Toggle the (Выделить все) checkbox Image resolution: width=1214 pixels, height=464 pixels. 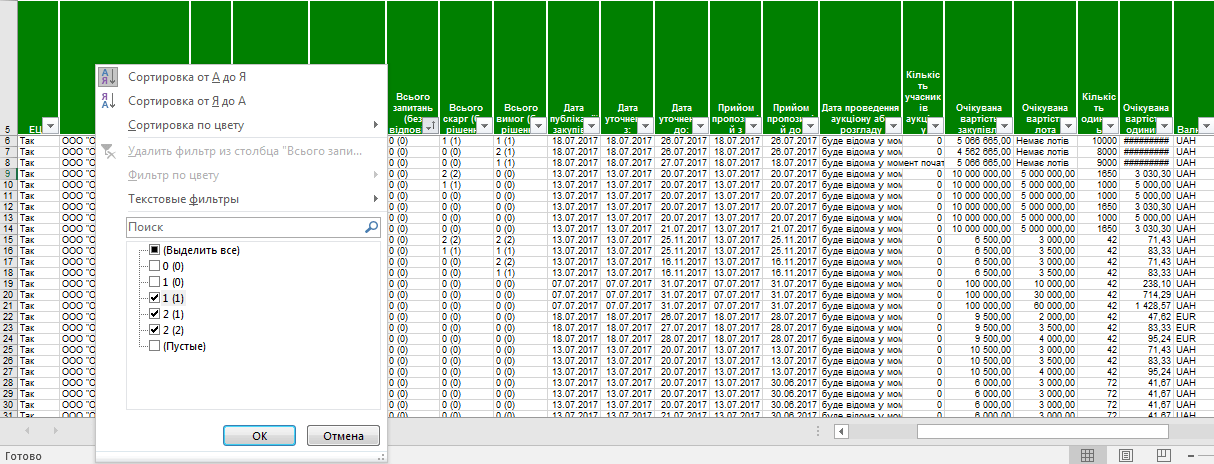pos(154,250)
